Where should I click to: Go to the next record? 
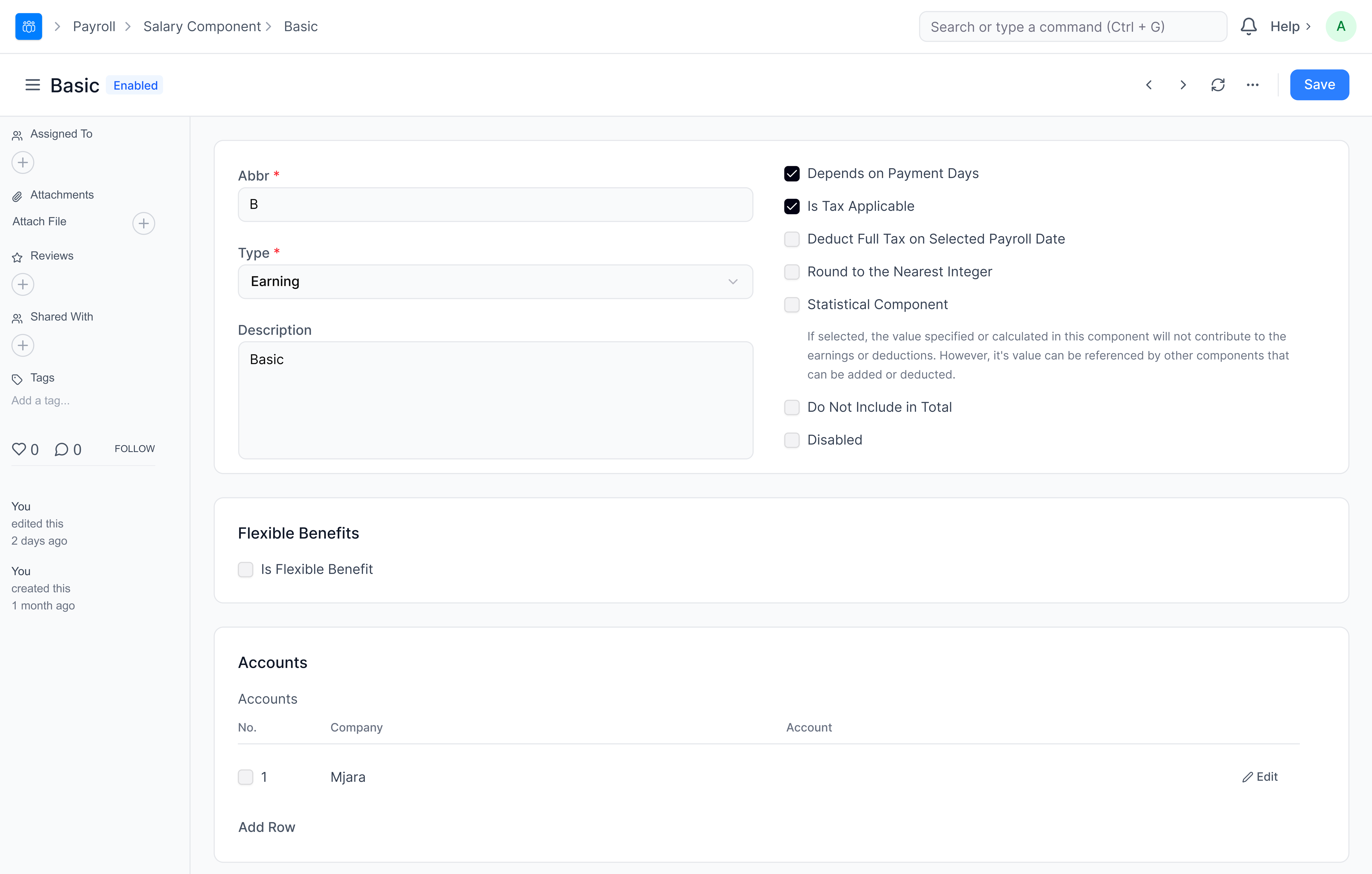[x=1183, y=85]
